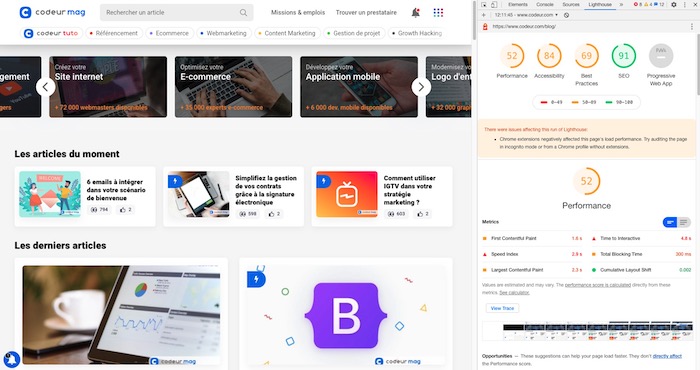Open Simplifiez la gestion de vos contrats article
700x370 pixels.
233,196
